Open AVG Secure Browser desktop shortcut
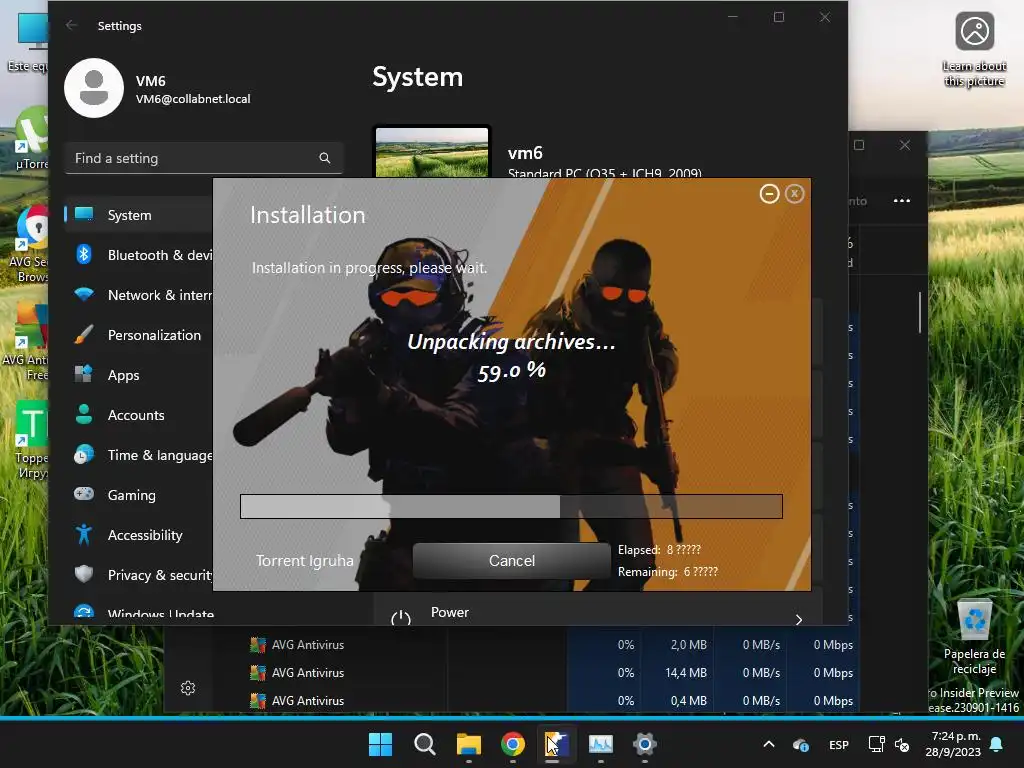Screen dimensions: 1024x768 coord(26,244)
